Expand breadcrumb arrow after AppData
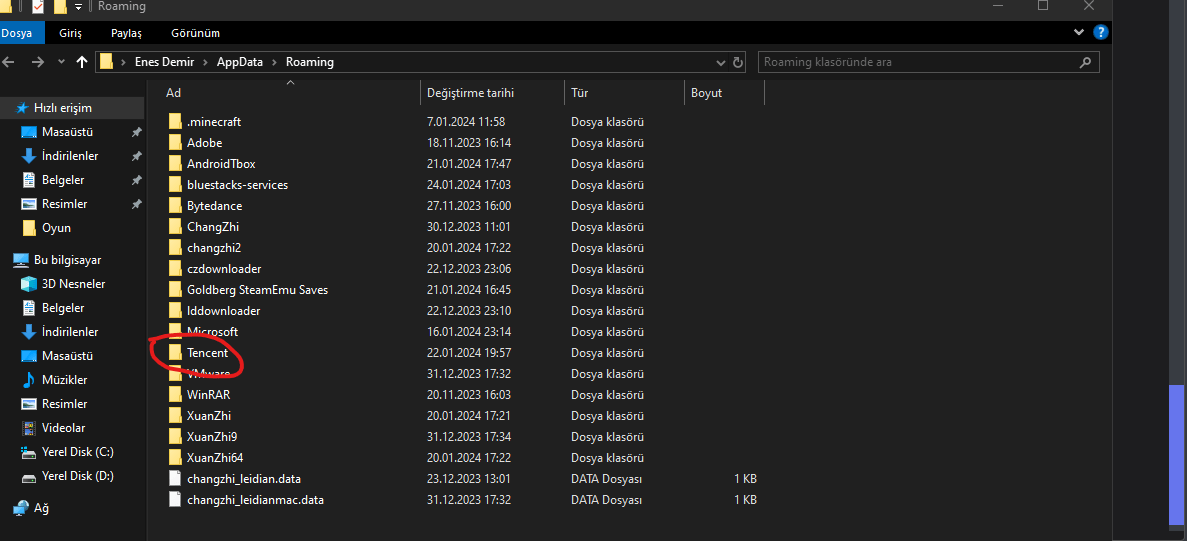Viewport: 1187px width, 541px height. (x=275, y=62)
